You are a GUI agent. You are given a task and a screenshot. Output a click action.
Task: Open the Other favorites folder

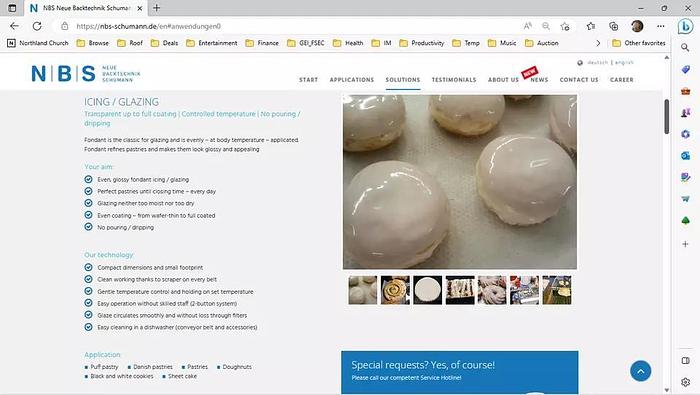(639, 43)
